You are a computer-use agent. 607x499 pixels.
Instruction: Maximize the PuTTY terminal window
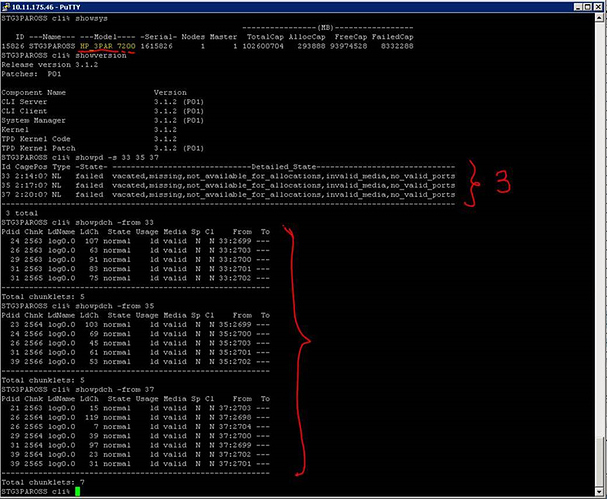[x=587, y=7]
